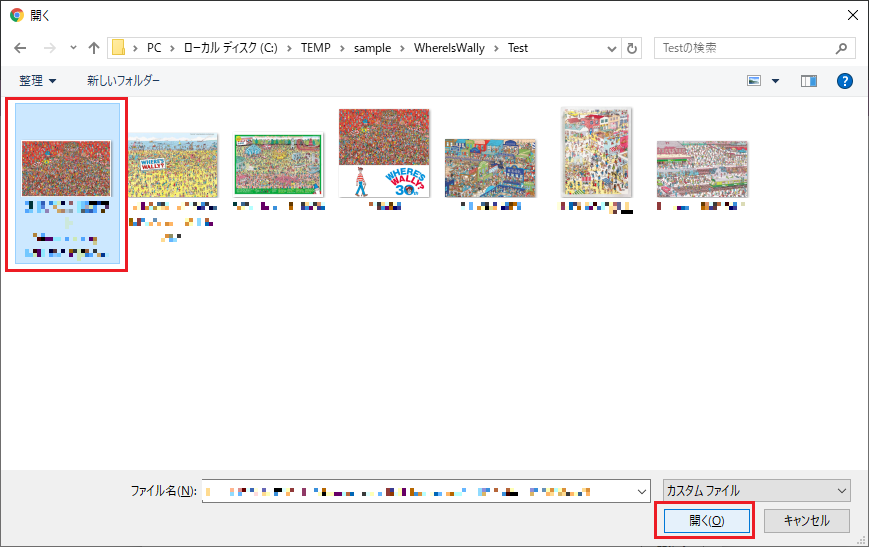
Task: Click the Forward navigation arrow
Action: [47, 48]
